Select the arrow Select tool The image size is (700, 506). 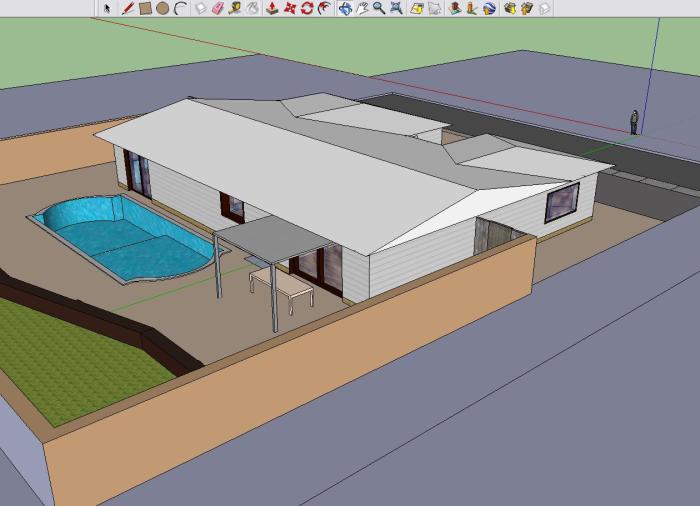click(x=108, y=8)
